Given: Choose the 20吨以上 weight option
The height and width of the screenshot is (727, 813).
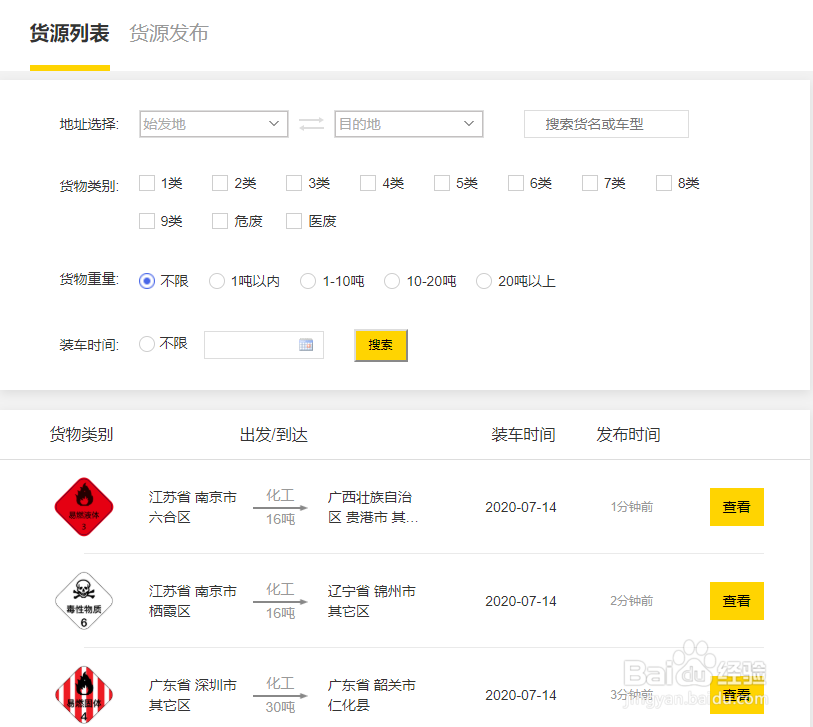Looking at the screenshot, I should pos(484,282).
